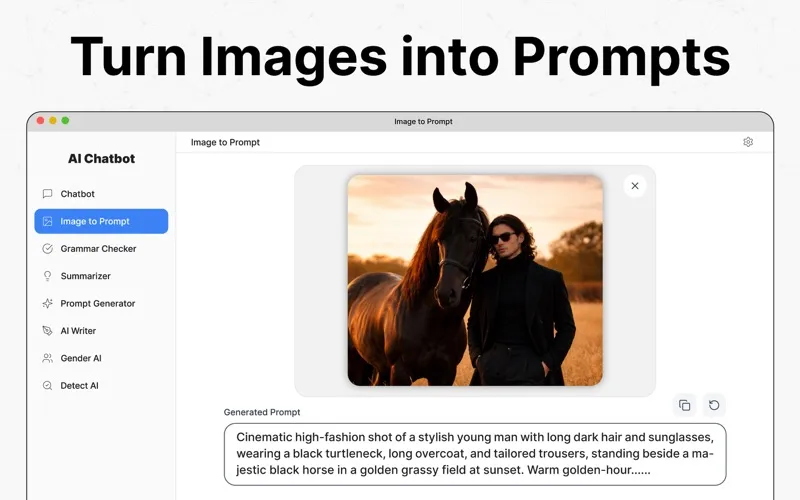Launch the AI Writer tool
Image resolution: width=800 pixels, height=500 pixels.
101,331
